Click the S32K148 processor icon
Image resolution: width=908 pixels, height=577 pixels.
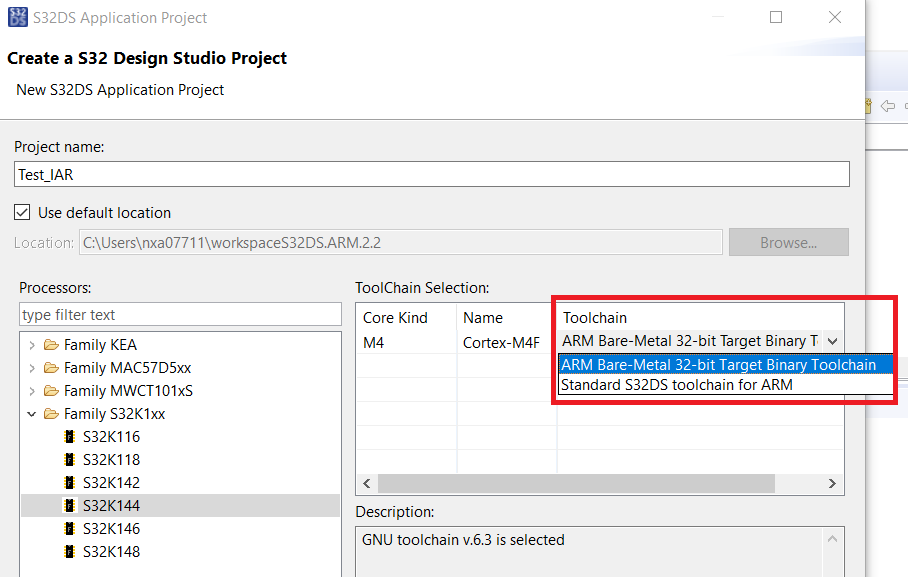[69, 552]
